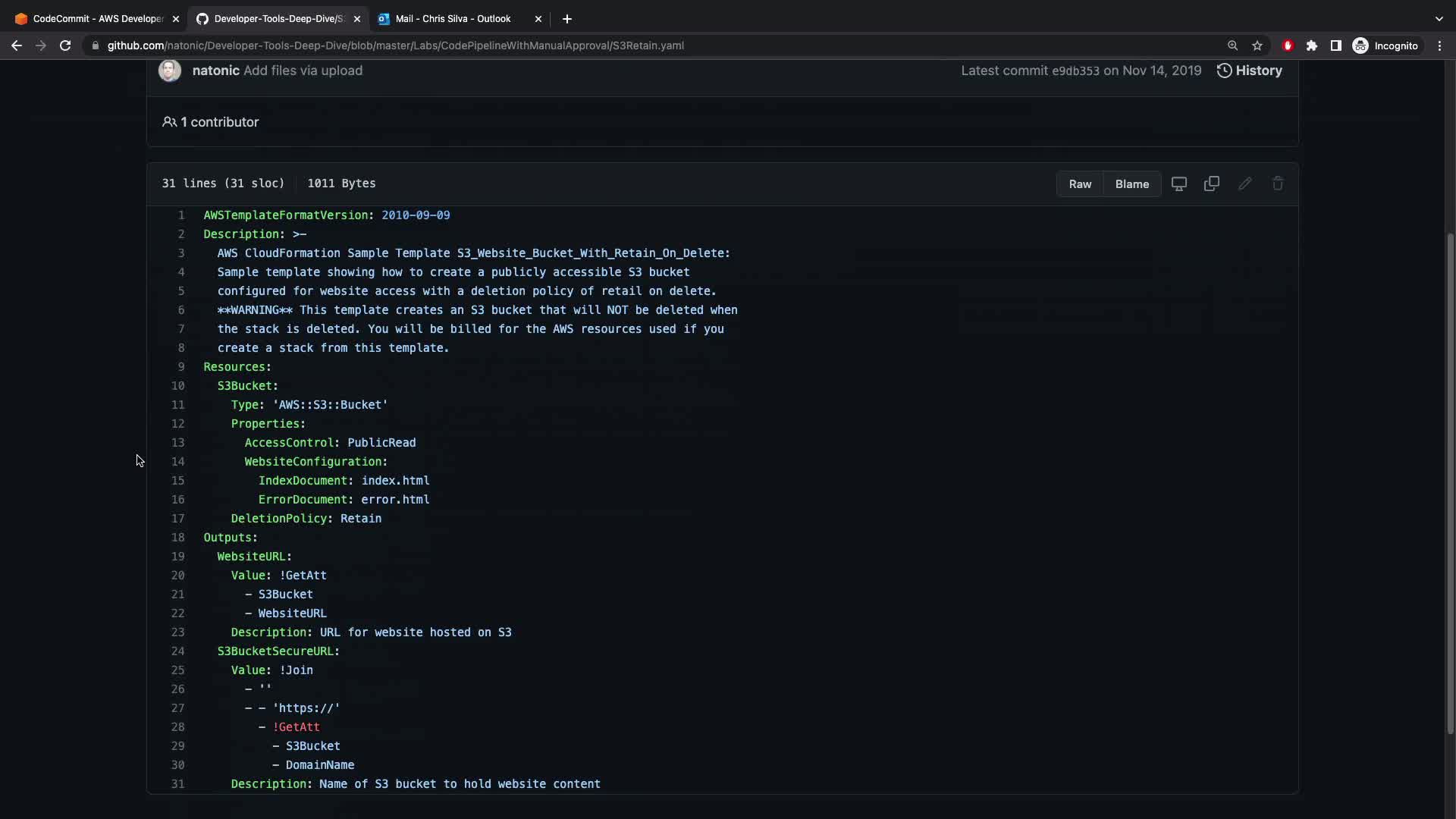Open file in GitHub Desktop icon
This screenshot has width=1456, height=819.
pos(1178,184)
